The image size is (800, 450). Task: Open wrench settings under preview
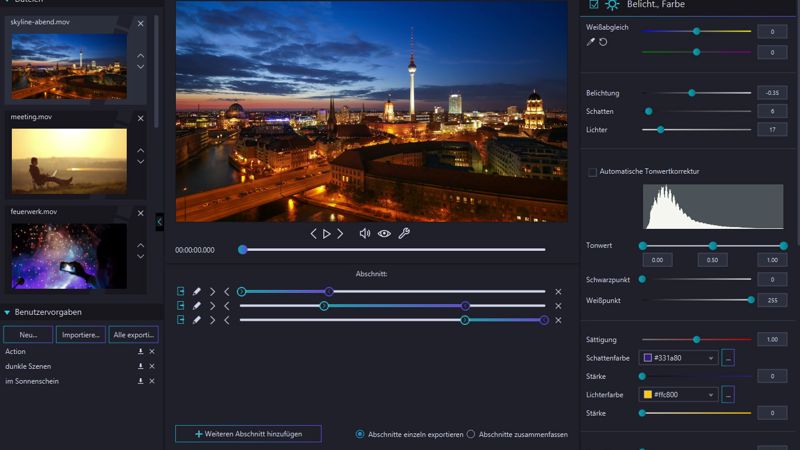(x=404, y=234)
